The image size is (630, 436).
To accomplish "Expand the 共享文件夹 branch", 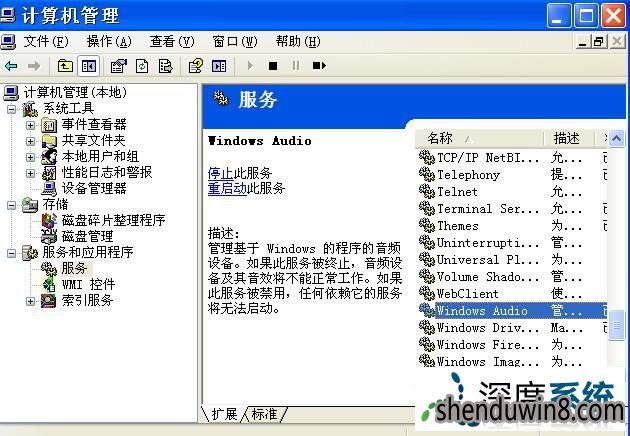I will coord(31,141).
